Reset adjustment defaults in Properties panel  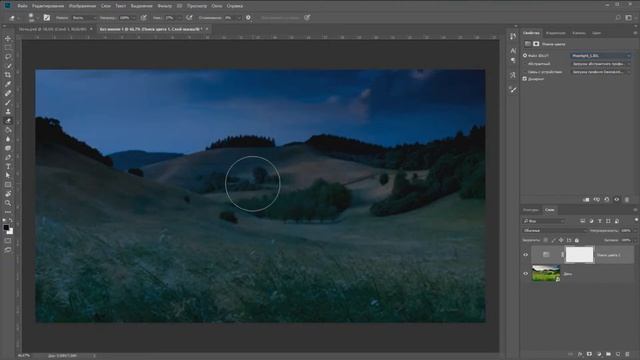tap(607, 200)
